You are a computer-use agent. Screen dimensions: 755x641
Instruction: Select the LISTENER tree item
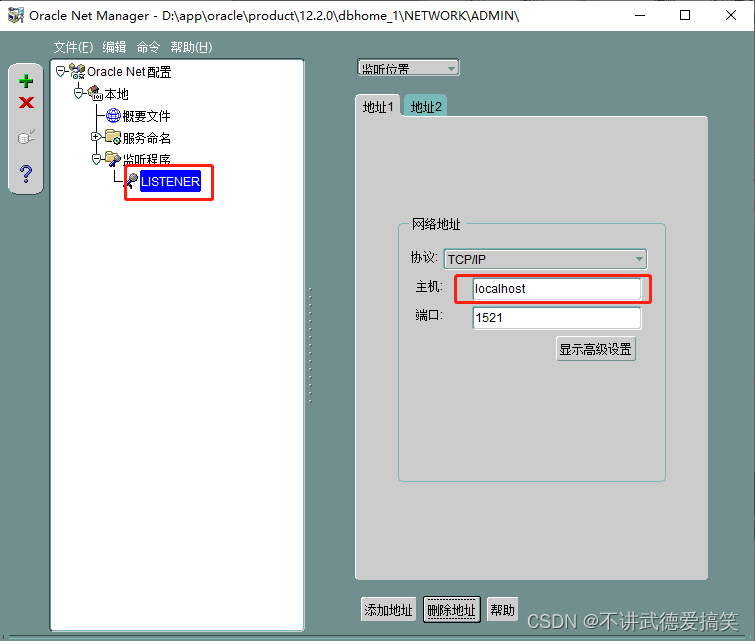(x=170, y=182)
